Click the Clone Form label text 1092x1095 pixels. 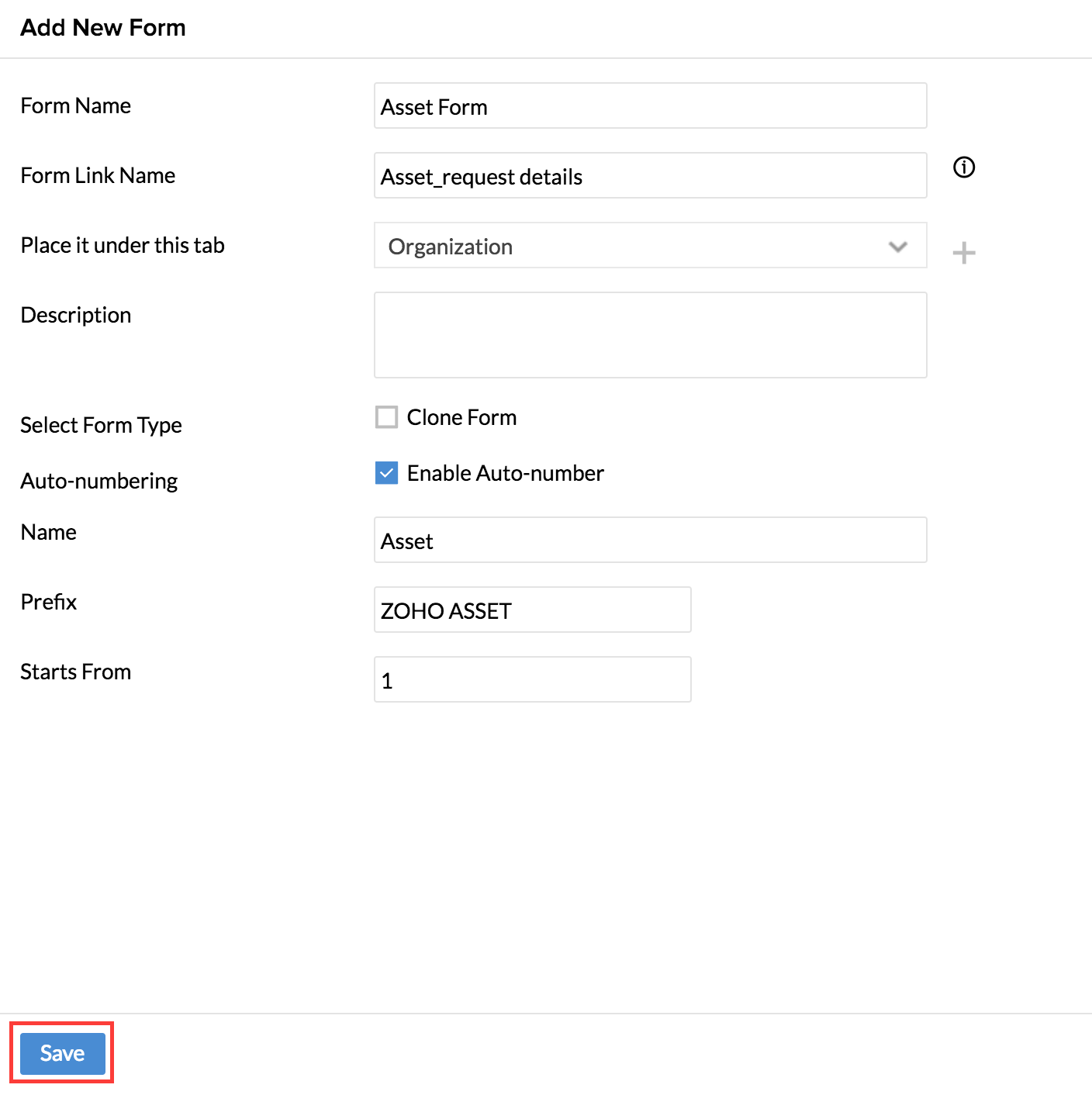point(461,417)
